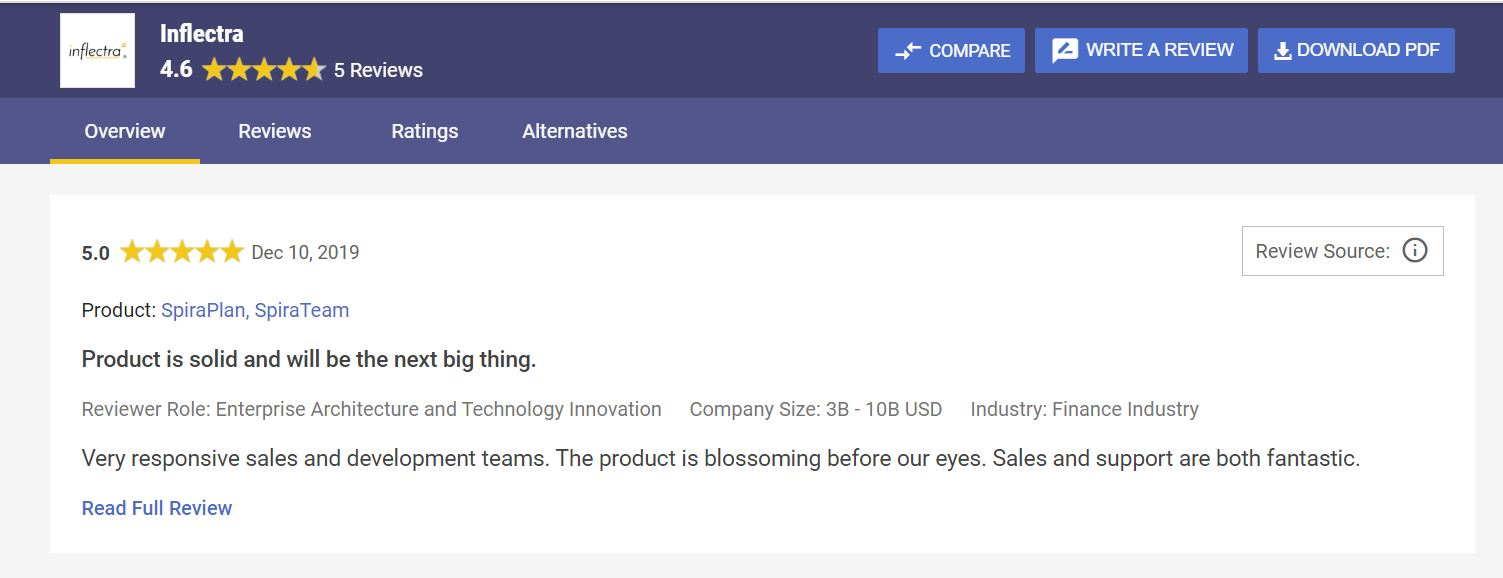Select the Alternatives tab
This screenshot has width=1503, height=578.
tap(574, 131)
